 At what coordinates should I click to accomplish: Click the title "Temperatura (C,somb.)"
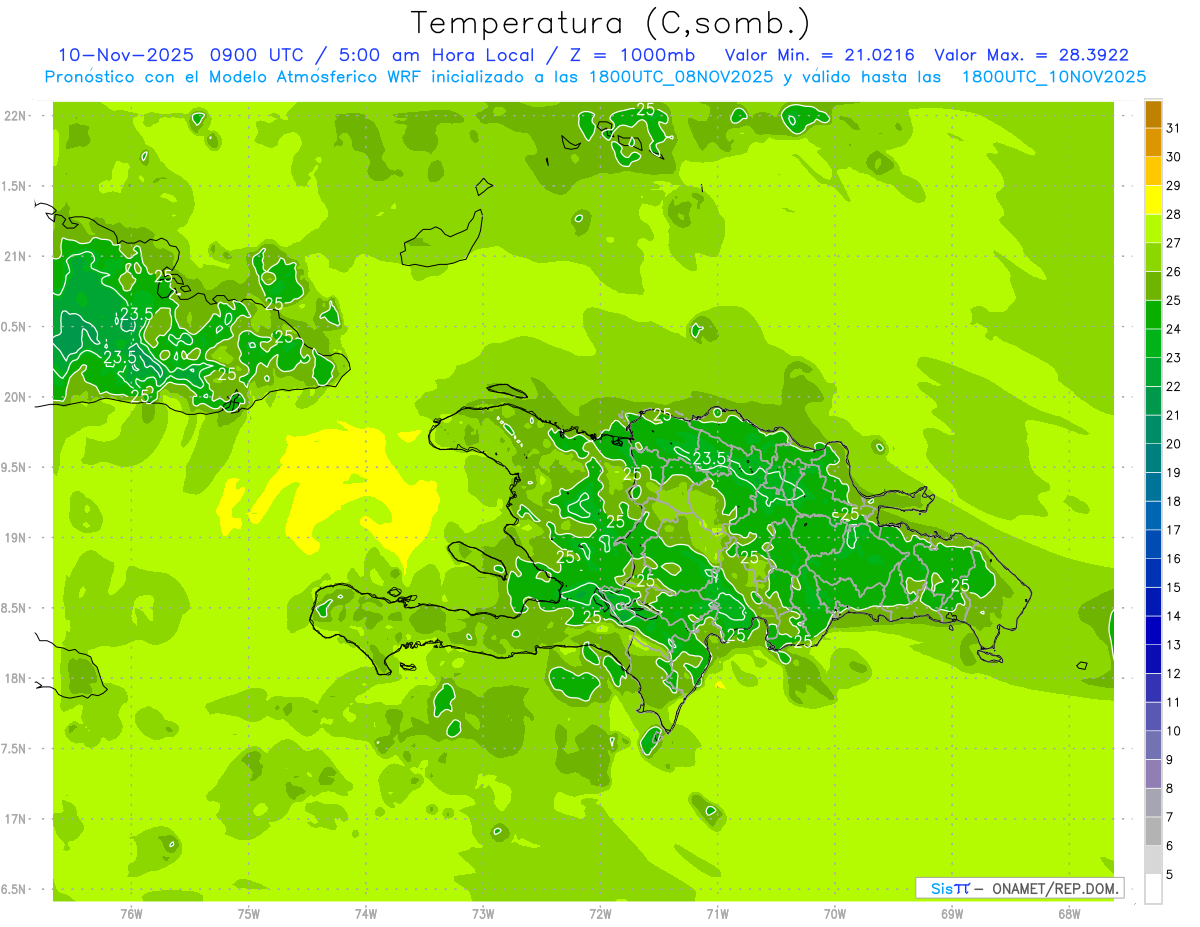pos(610,24)
